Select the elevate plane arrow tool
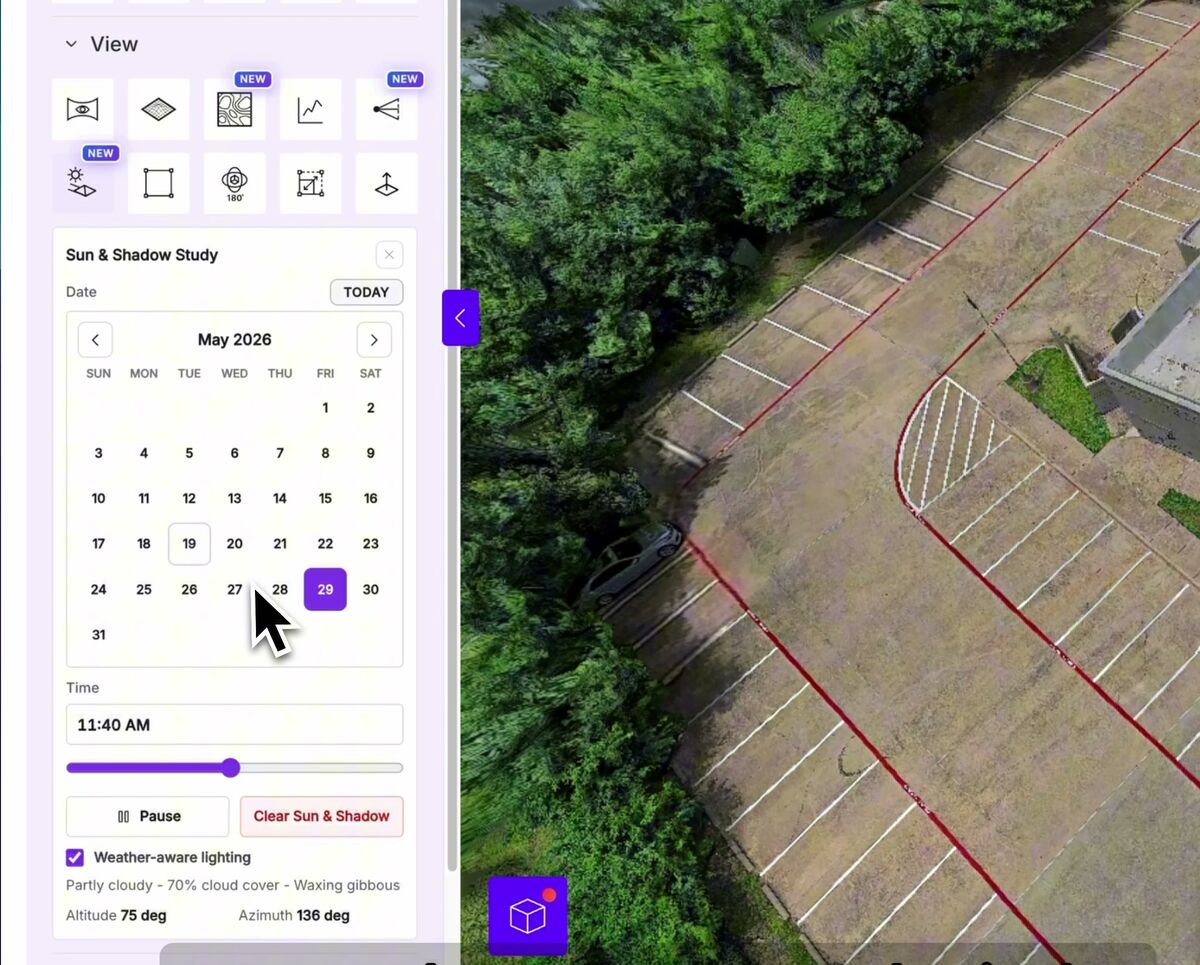The height and width of the screenshot is (965, 1200). pos(387,183)
